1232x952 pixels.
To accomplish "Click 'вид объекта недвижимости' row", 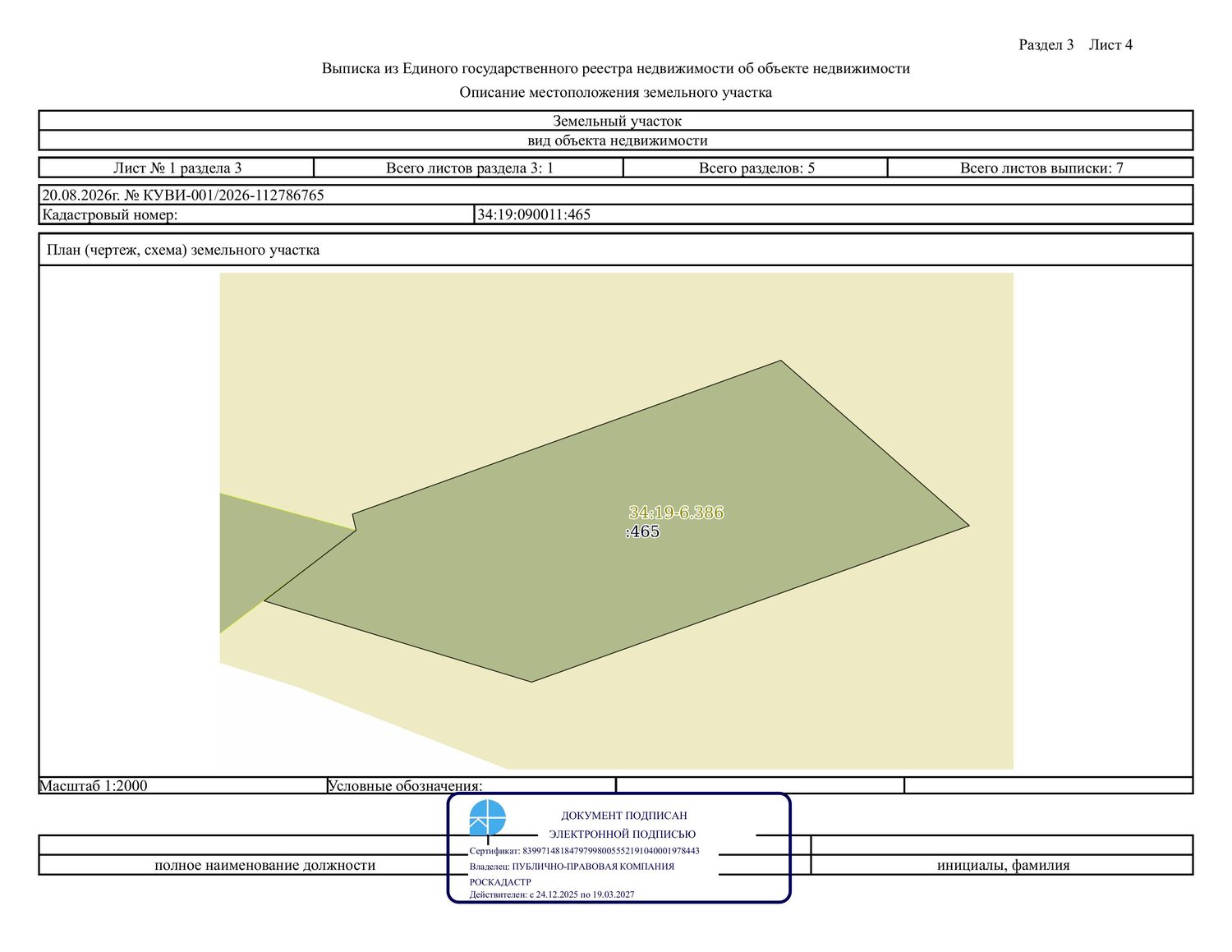I will (x=616, y=140).
